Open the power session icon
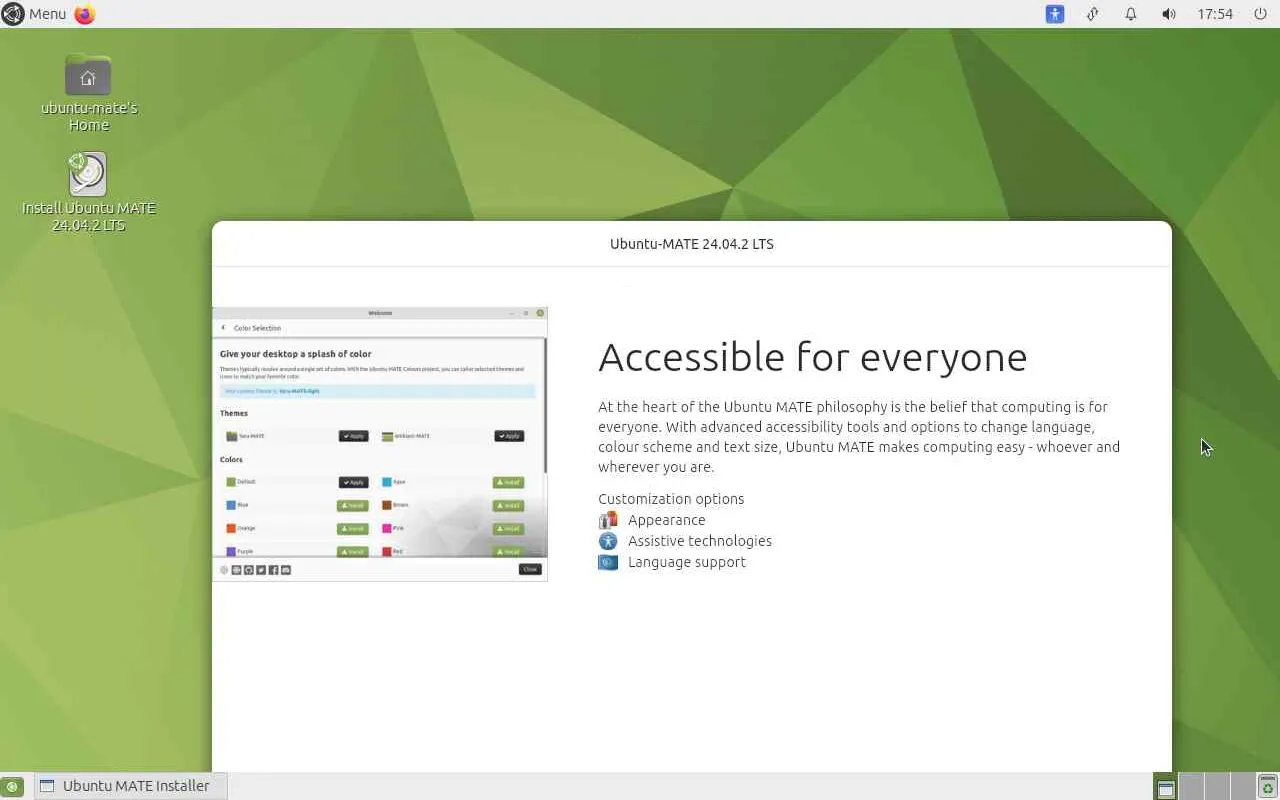This screenshot has width=1280, height=800. click(1260, 14)
